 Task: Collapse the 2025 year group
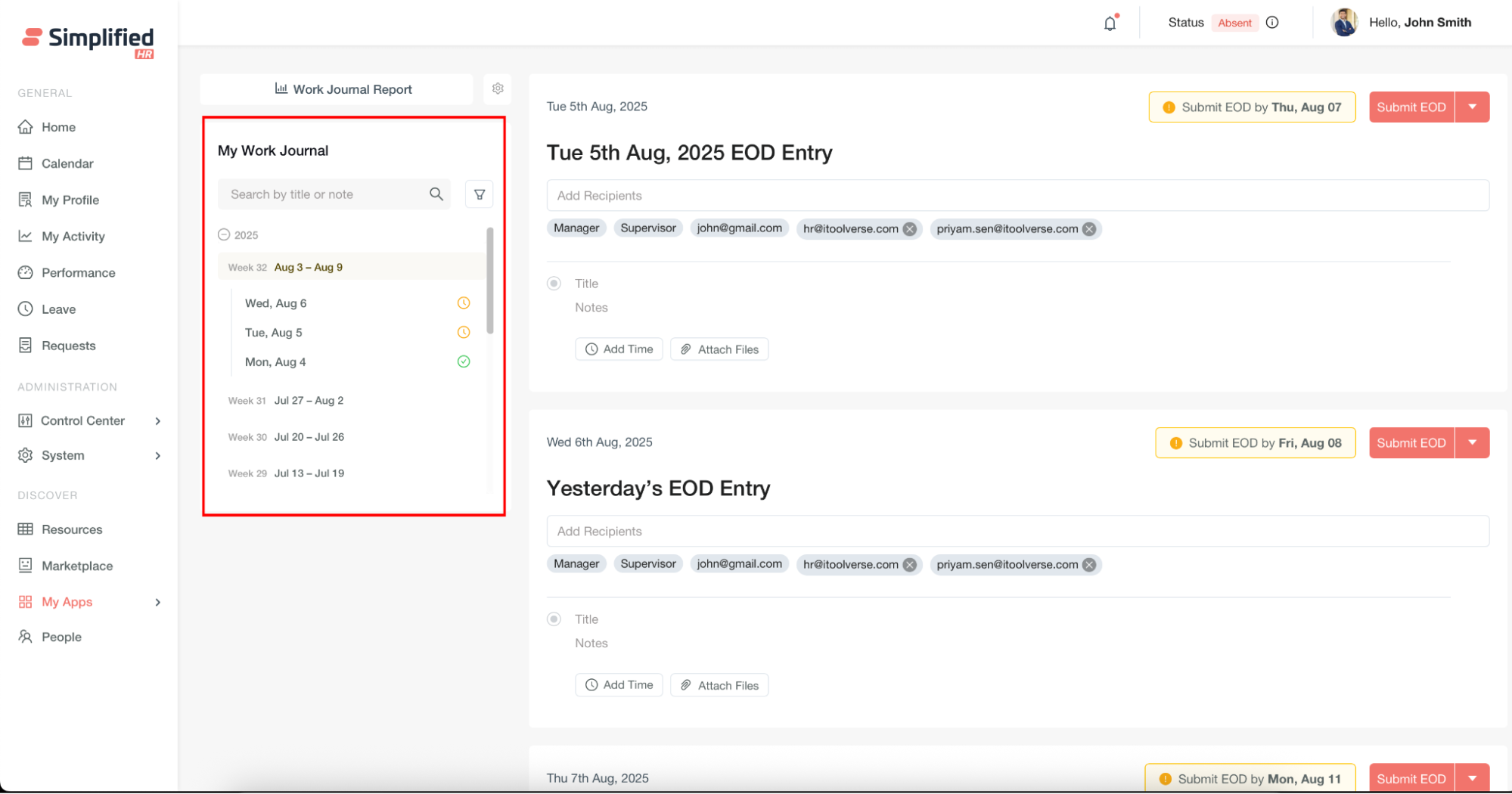pyautogui.click(x=224, y=235)
